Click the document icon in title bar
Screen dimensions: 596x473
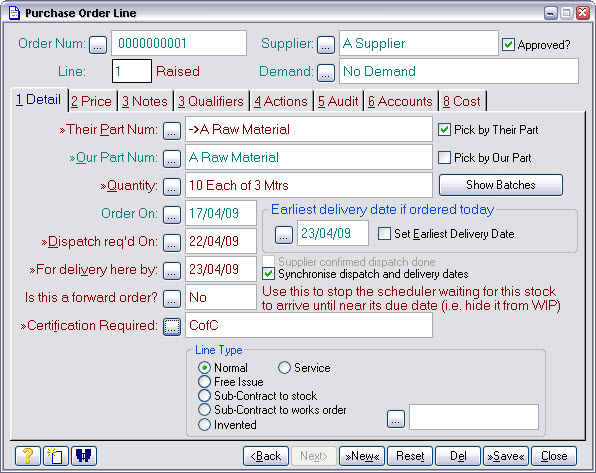(14, 13)
